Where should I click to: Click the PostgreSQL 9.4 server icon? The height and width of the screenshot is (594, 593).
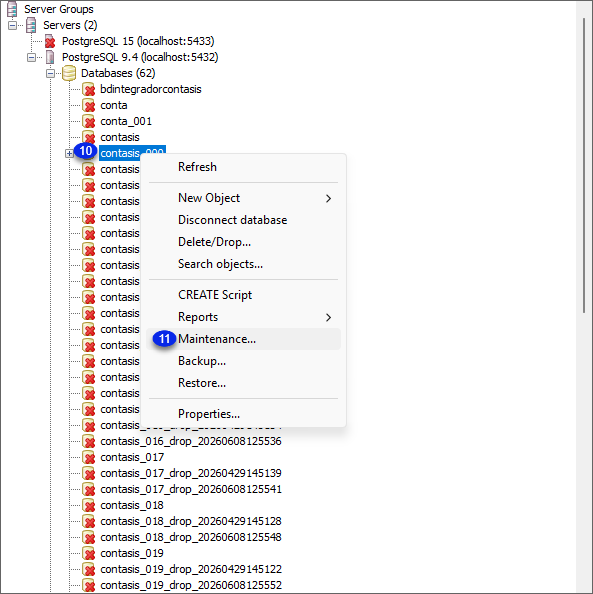coord(50,57)
